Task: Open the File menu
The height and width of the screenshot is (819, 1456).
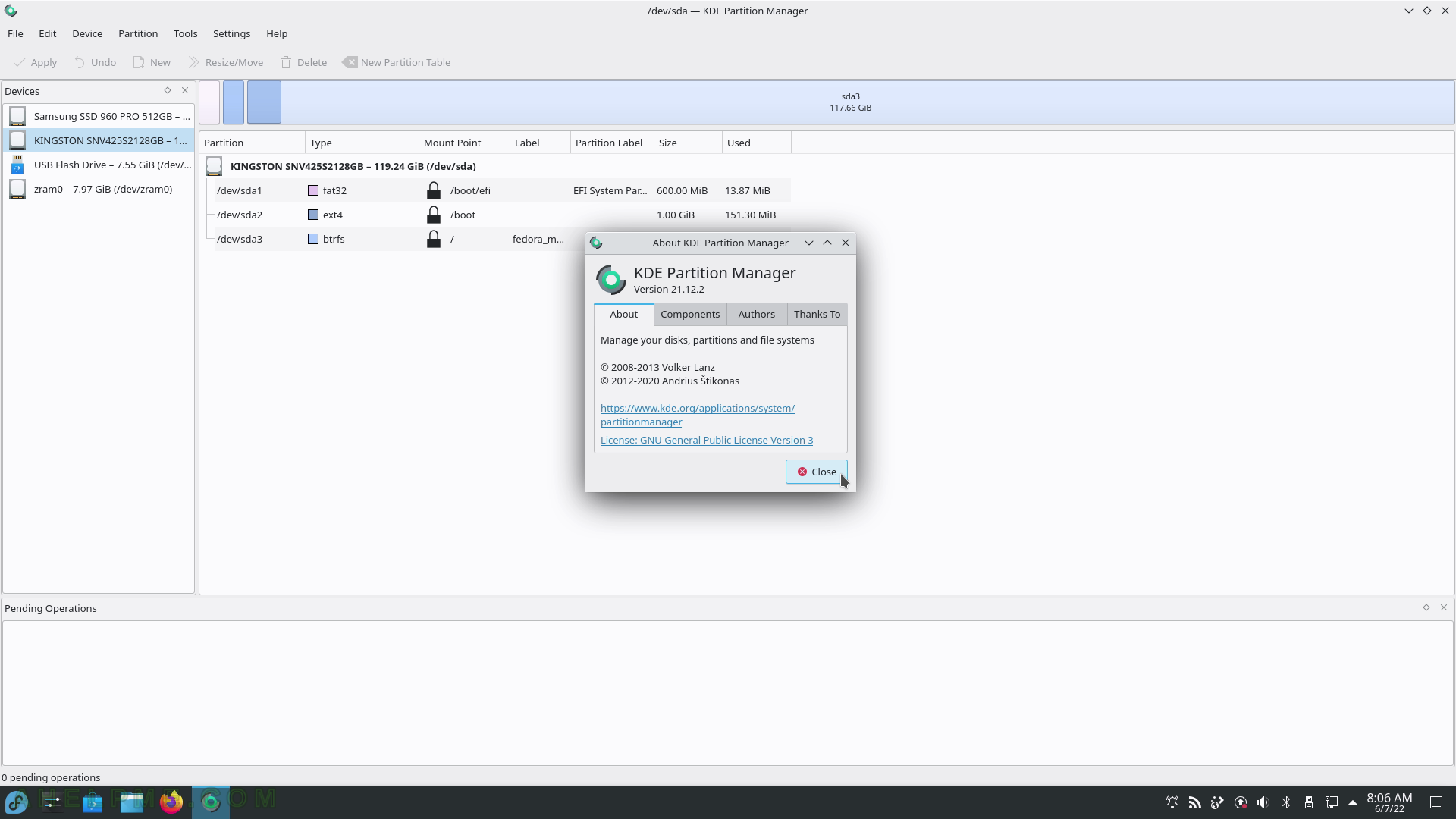Action: [15, 33]
